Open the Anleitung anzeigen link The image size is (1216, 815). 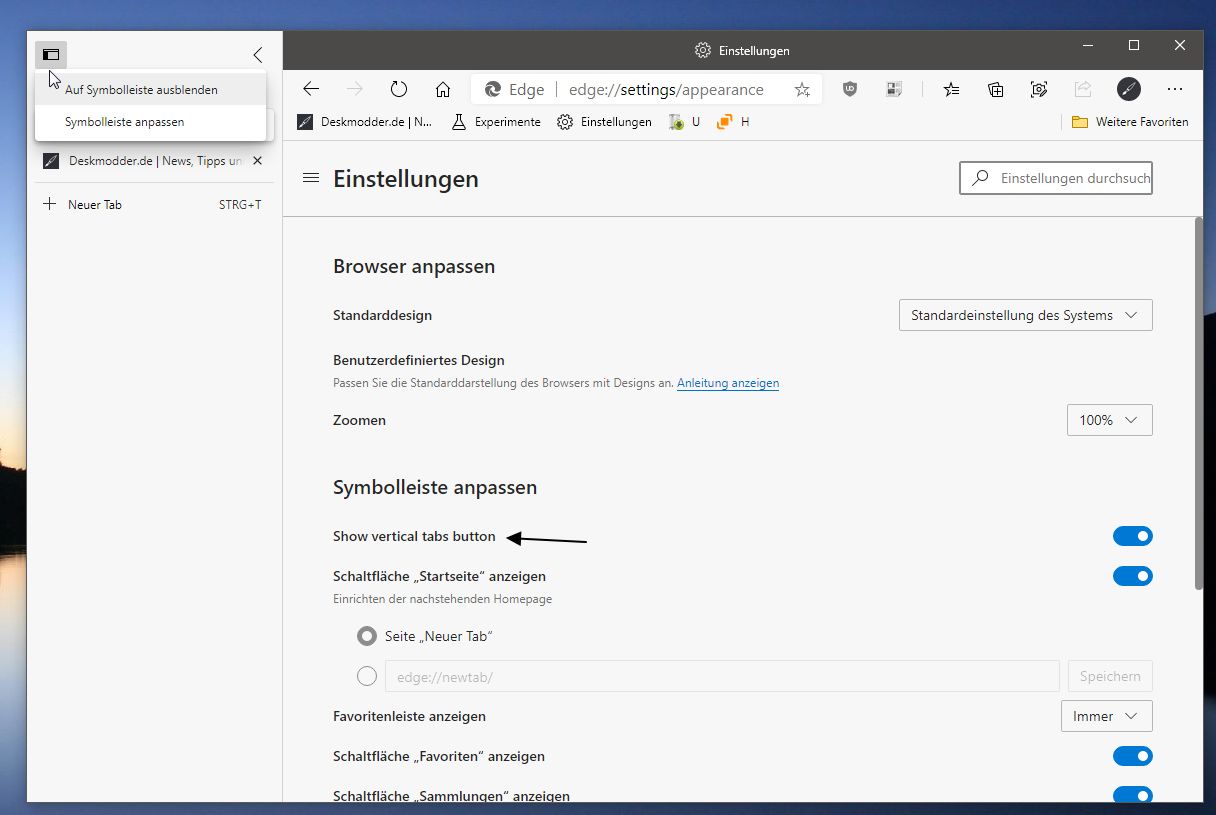click(728, 383)
